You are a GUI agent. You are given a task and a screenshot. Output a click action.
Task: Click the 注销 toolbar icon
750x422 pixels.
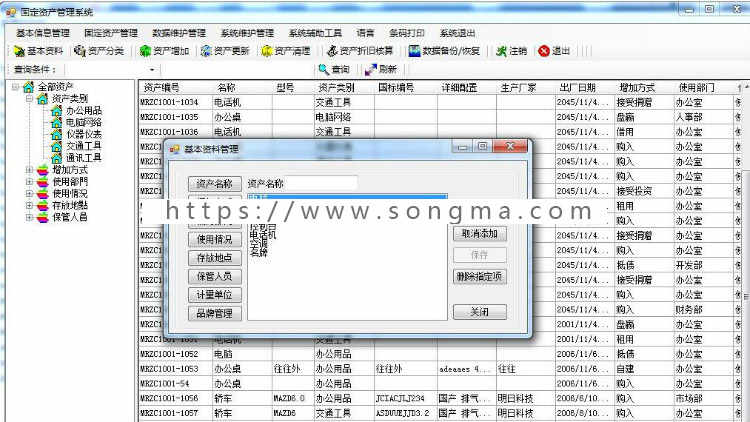coord(501,51)
